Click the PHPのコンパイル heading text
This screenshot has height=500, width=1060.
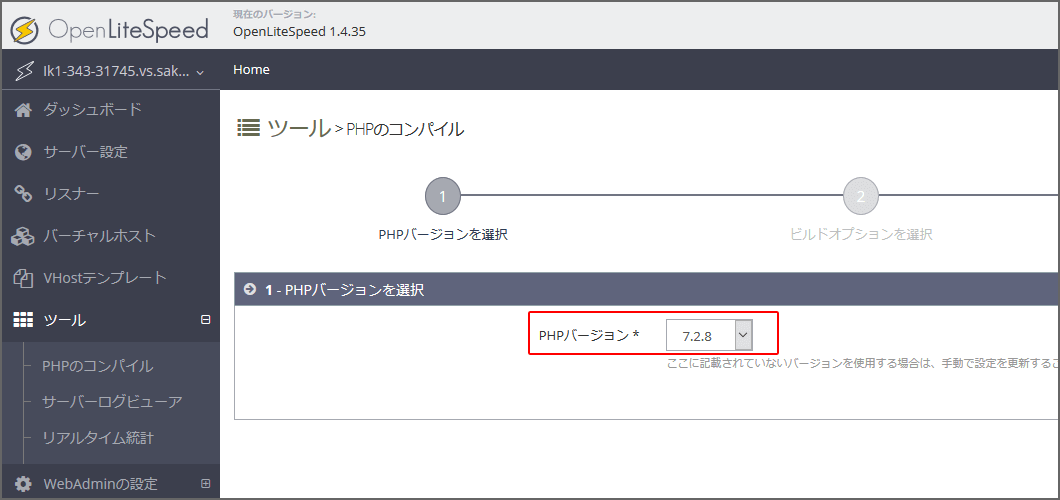pyautogui.click(x=405, y=129)
